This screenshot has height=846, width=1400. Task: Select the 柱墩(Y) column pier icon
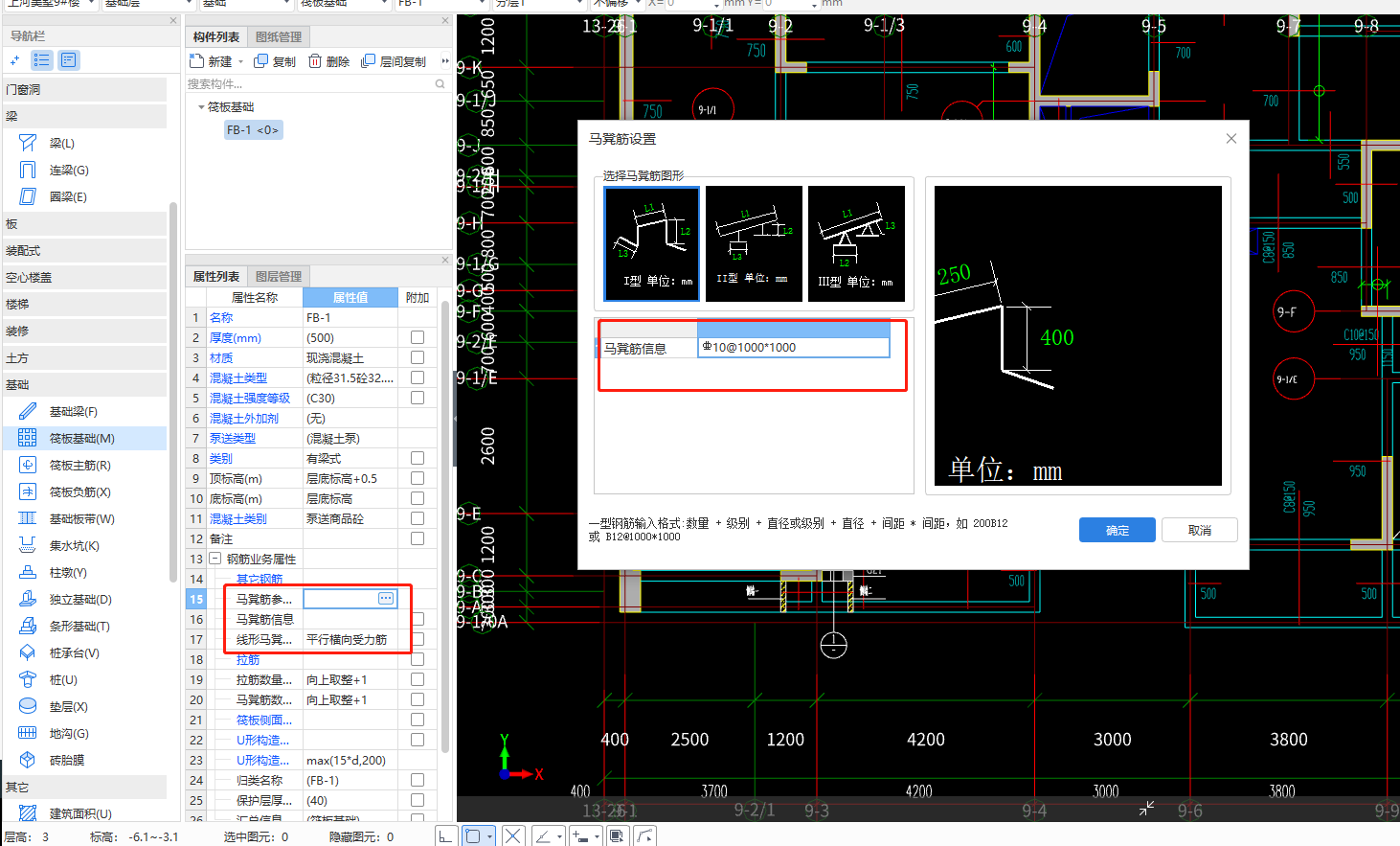(x=28, y=572)
